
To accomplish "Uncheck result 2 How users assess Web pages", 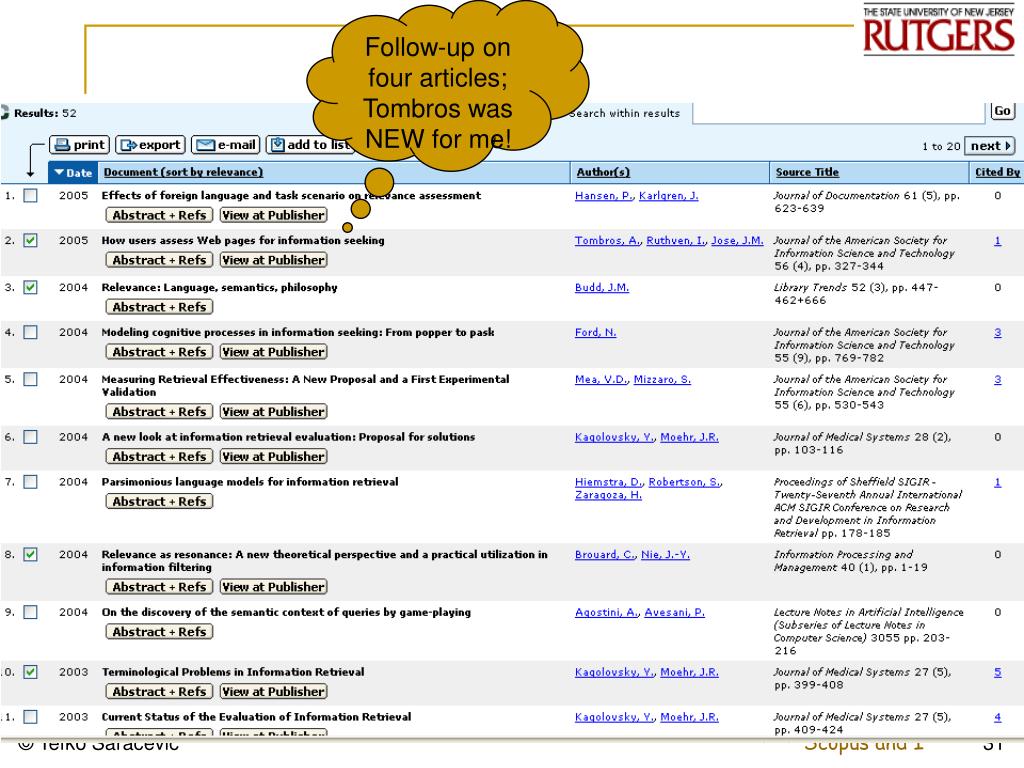I will pos(30,240).
